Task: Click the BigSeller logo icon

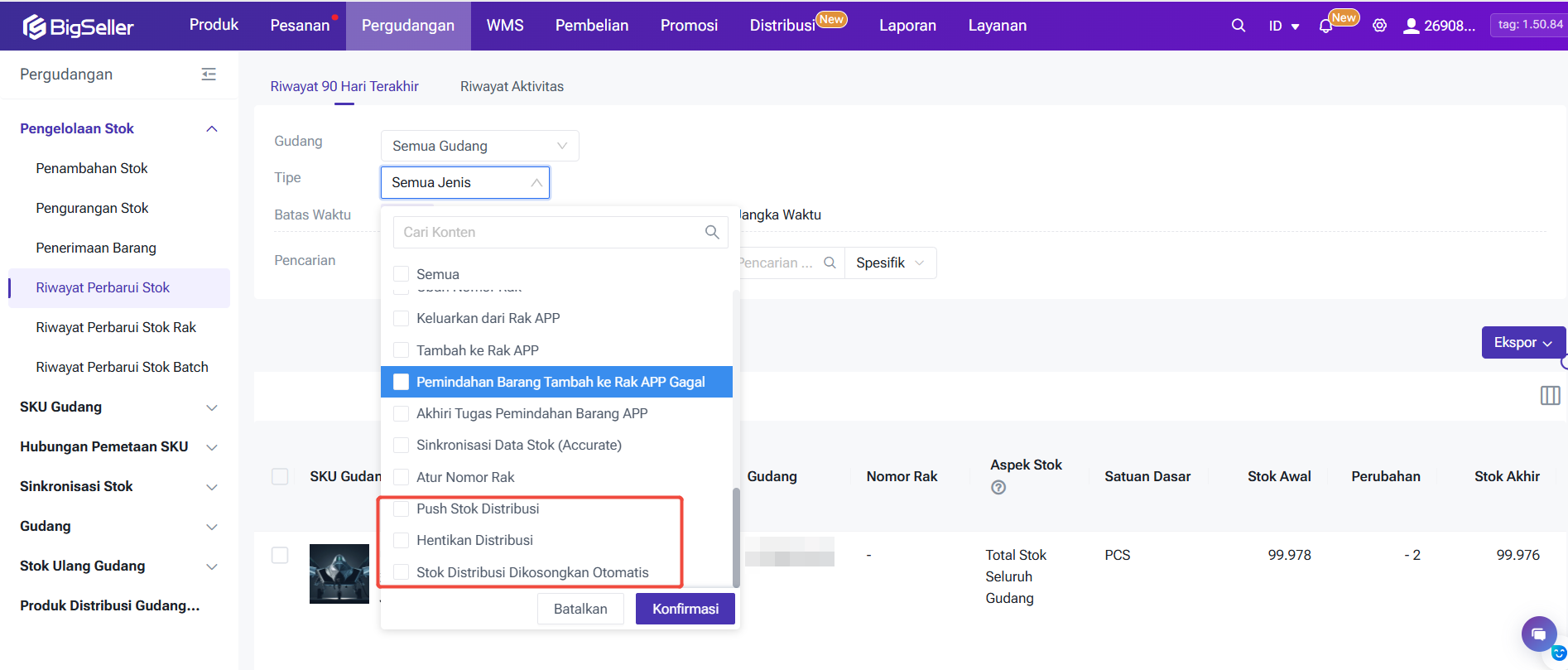Action: pos(35,27)
